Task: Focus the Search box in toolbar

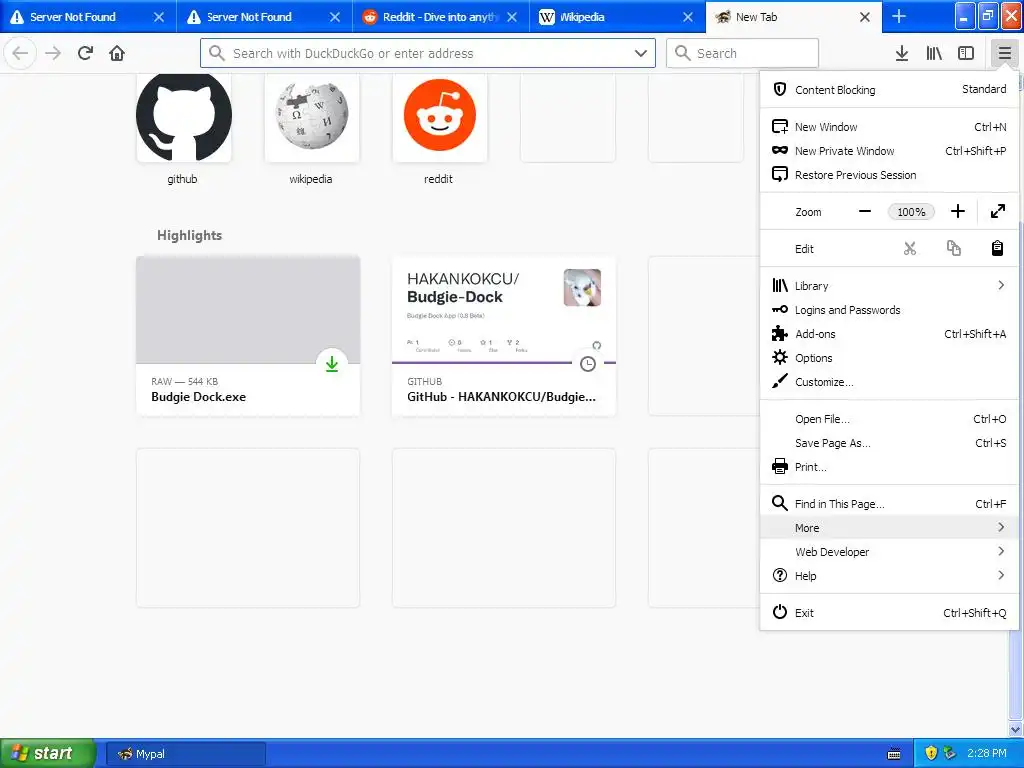Action: [742, 53]
